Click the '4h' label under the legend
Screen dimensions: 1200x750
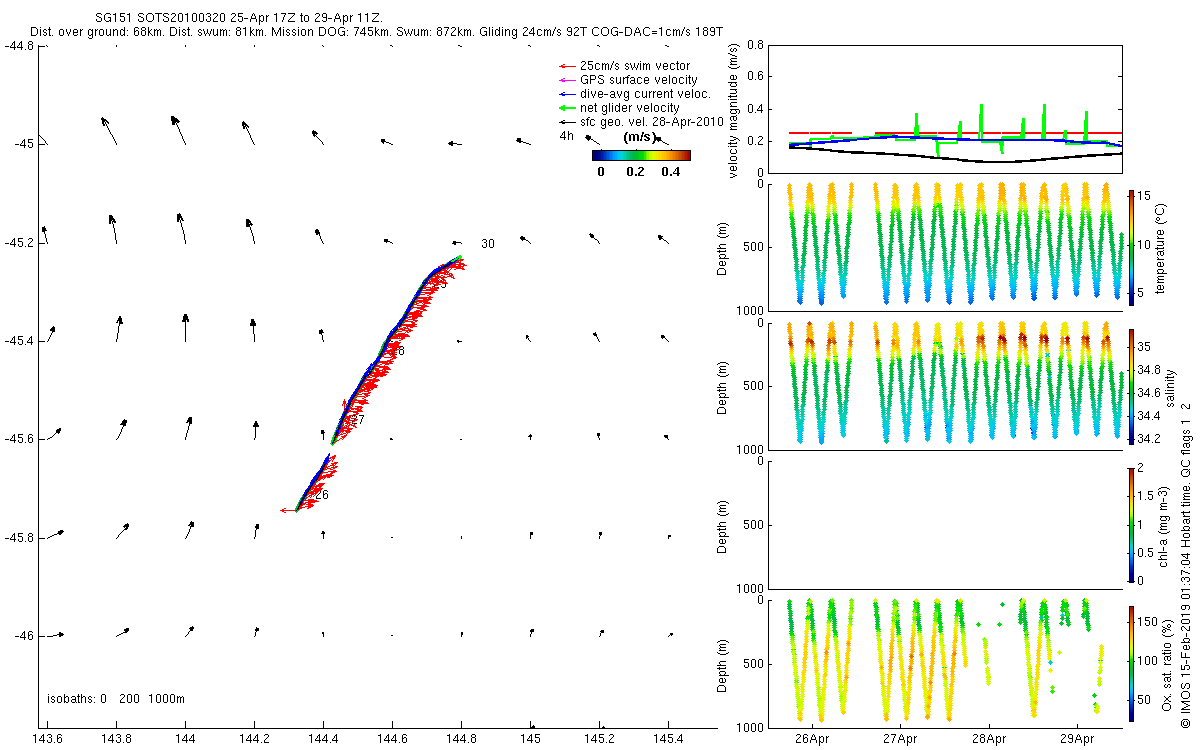(567, 136)
